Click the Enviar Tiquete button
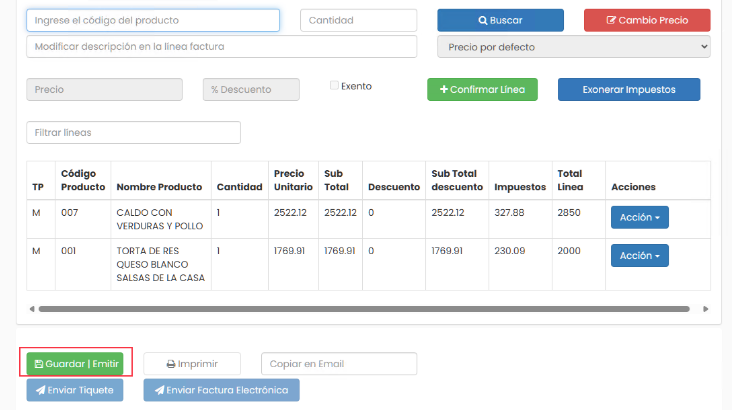 (x=75, y=390)
